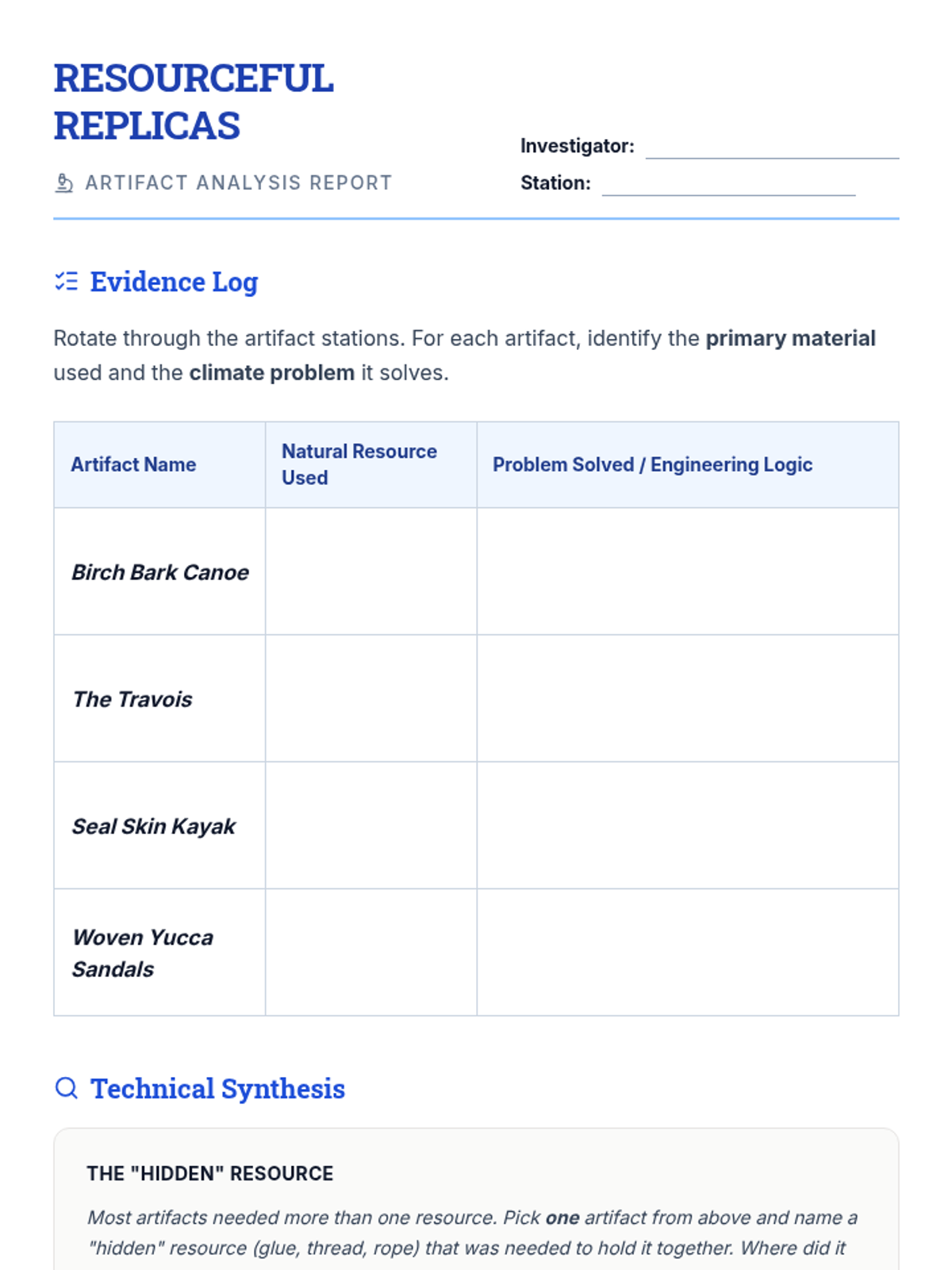This screenshot has width=952, height=1270.
Task: Click the Seal Skin Kayak row label
Action: click(x=154, y=826)
